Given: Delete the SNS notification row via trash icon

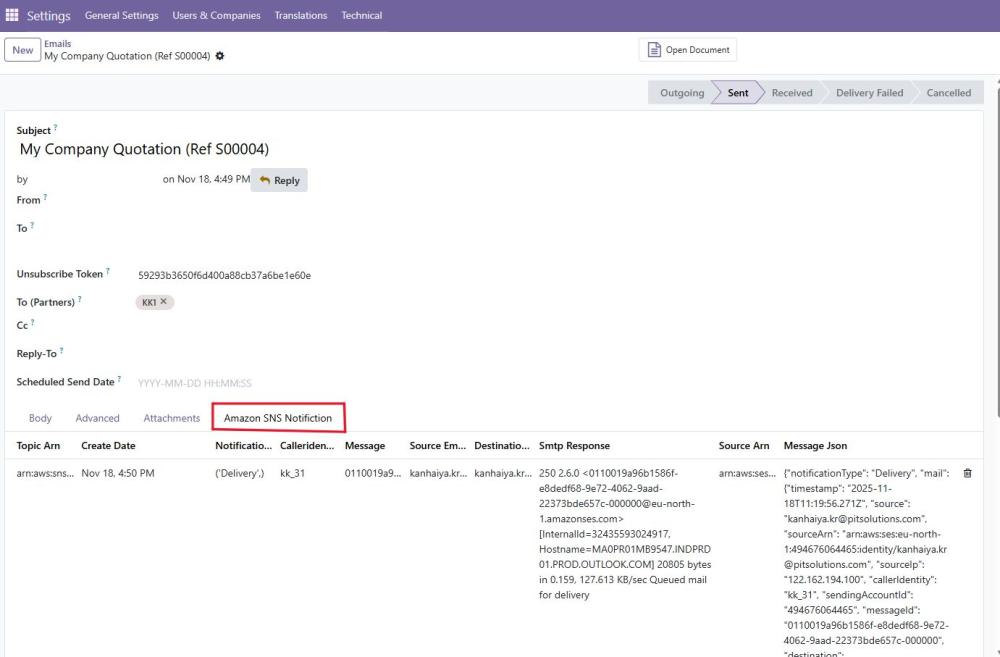Looking at the screenshot, I should [966, 473].
